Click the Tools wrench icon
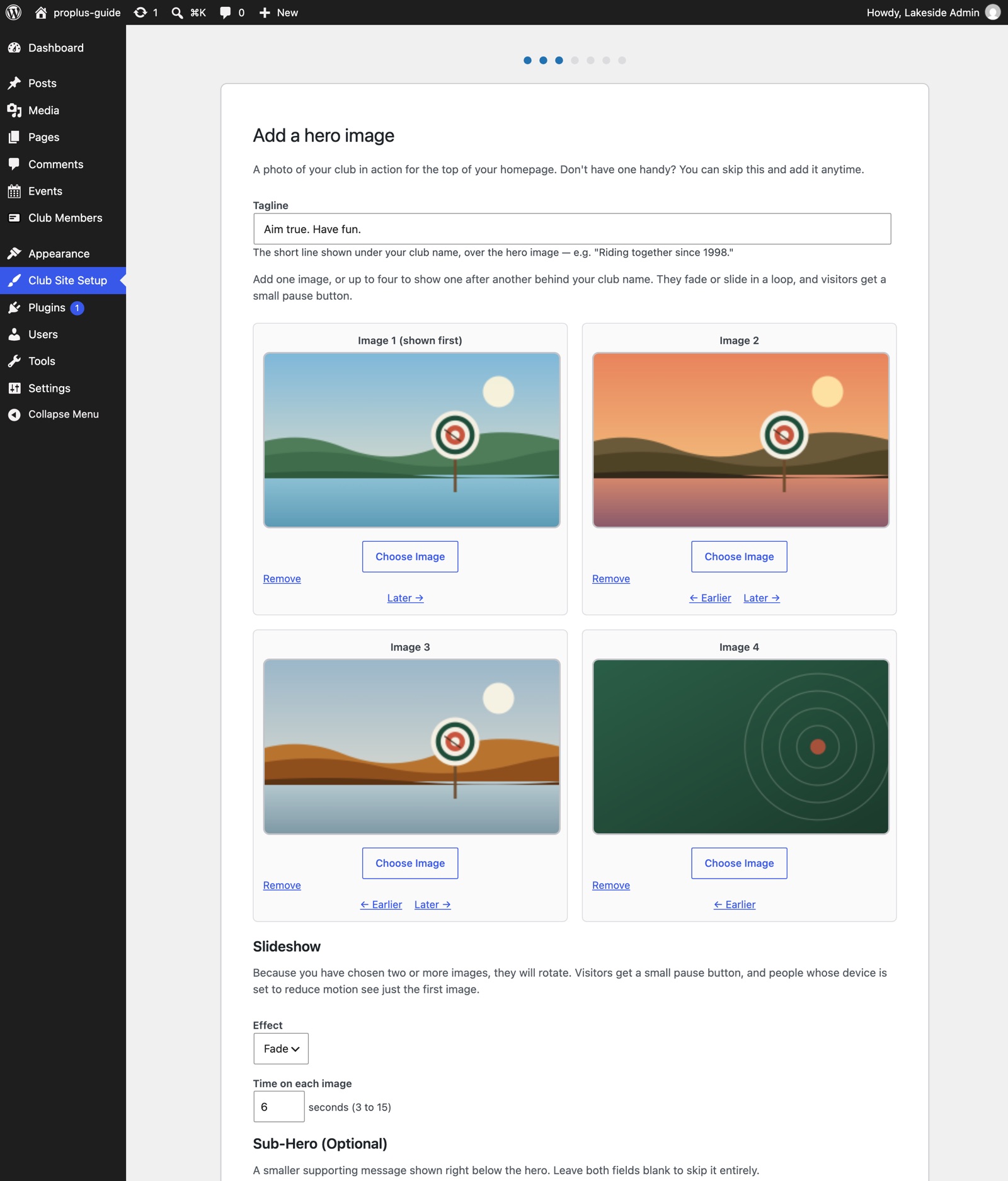This screenshot has width=1008, height=1181. pyautogui.click(x=14, y=361)
